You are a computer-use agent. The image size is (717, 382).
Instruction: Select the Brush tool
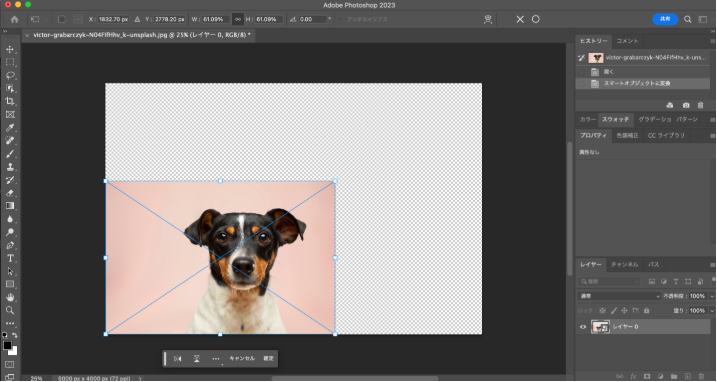(10, 154)
